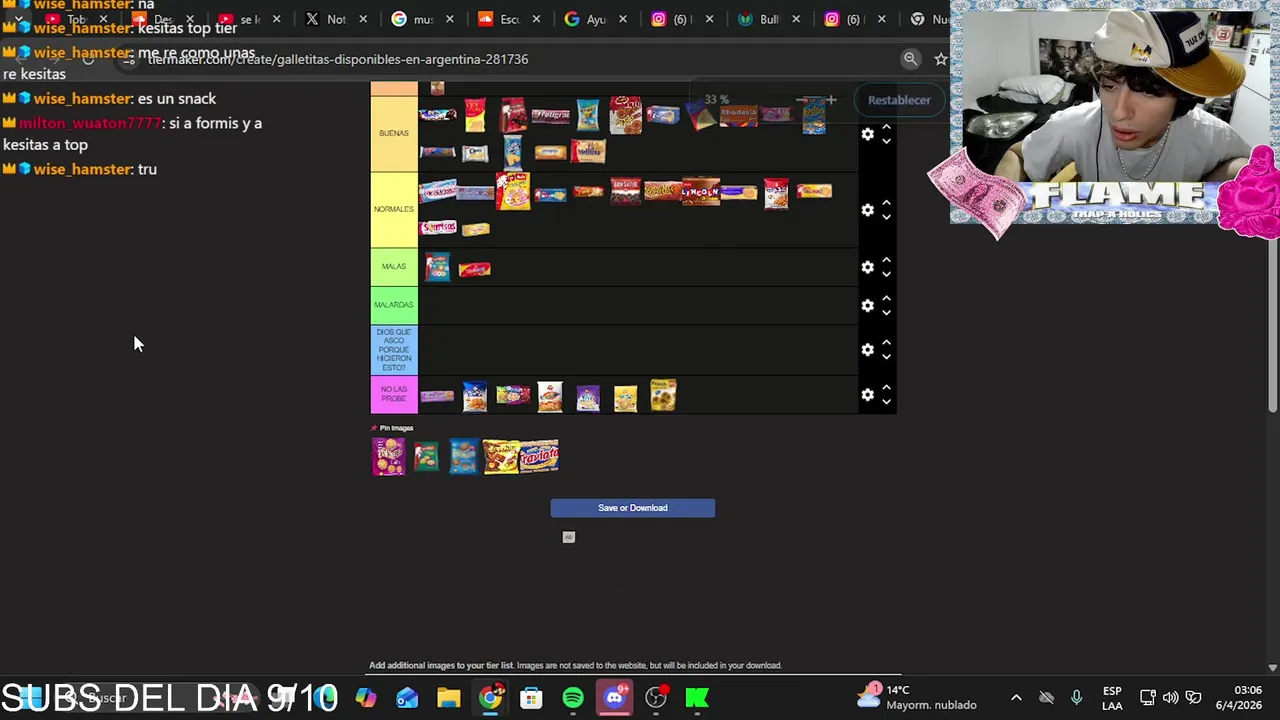
Task: Bookmark page with the star icon
Action: pos(940,59)
